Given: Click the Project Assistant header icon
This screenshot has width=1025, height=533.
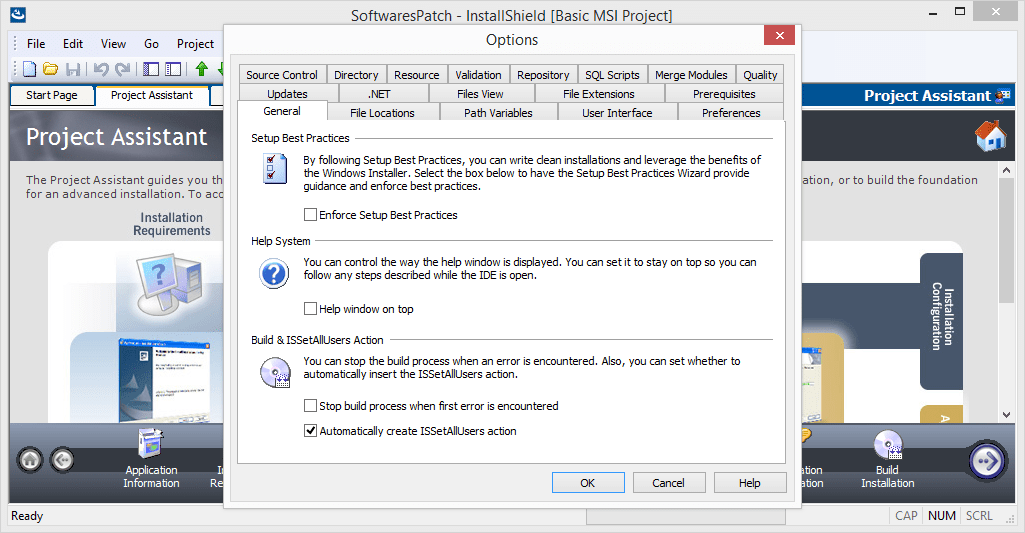Looking at the screenshot, I should (1003, 96).
